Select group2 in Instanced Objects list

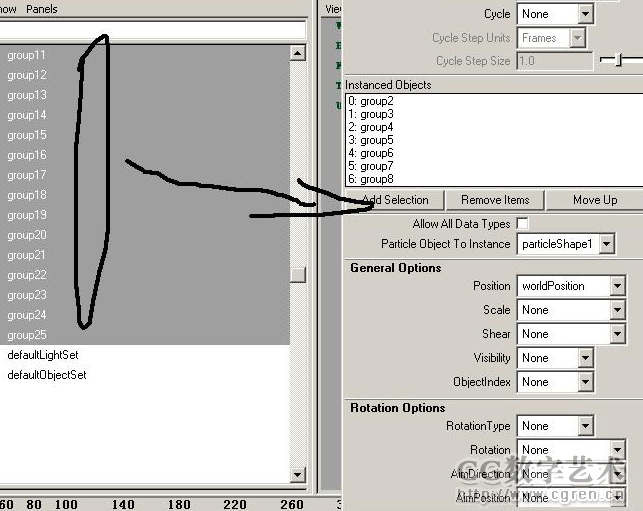377,101
